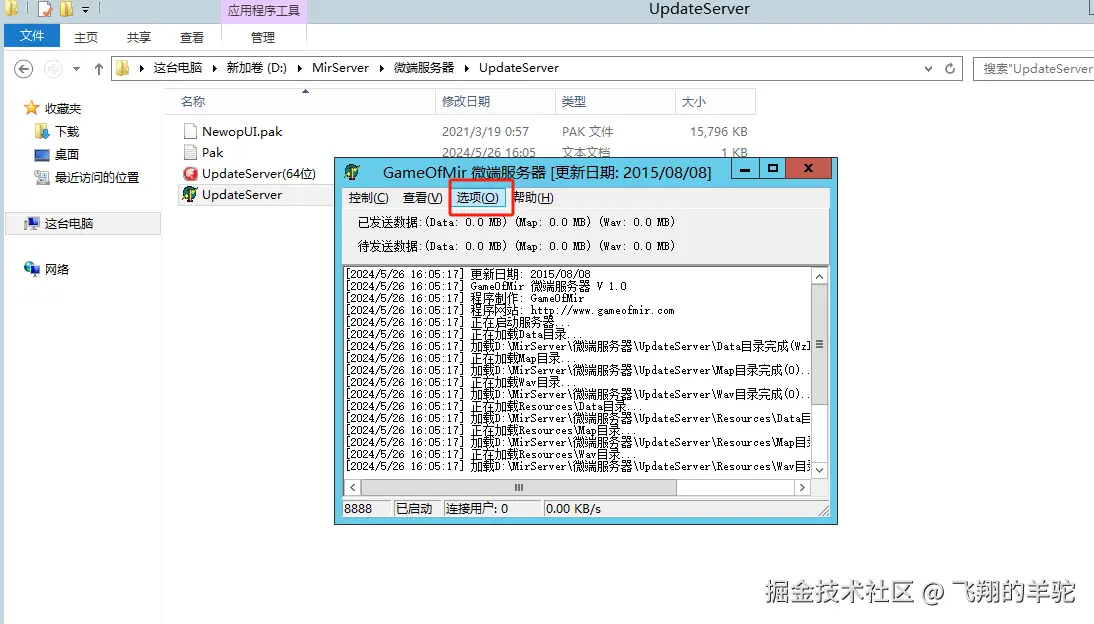Click the 文件 tab in Explorer ribbon
Viewport: 1094px width, 624px height.
click(32, 36)
